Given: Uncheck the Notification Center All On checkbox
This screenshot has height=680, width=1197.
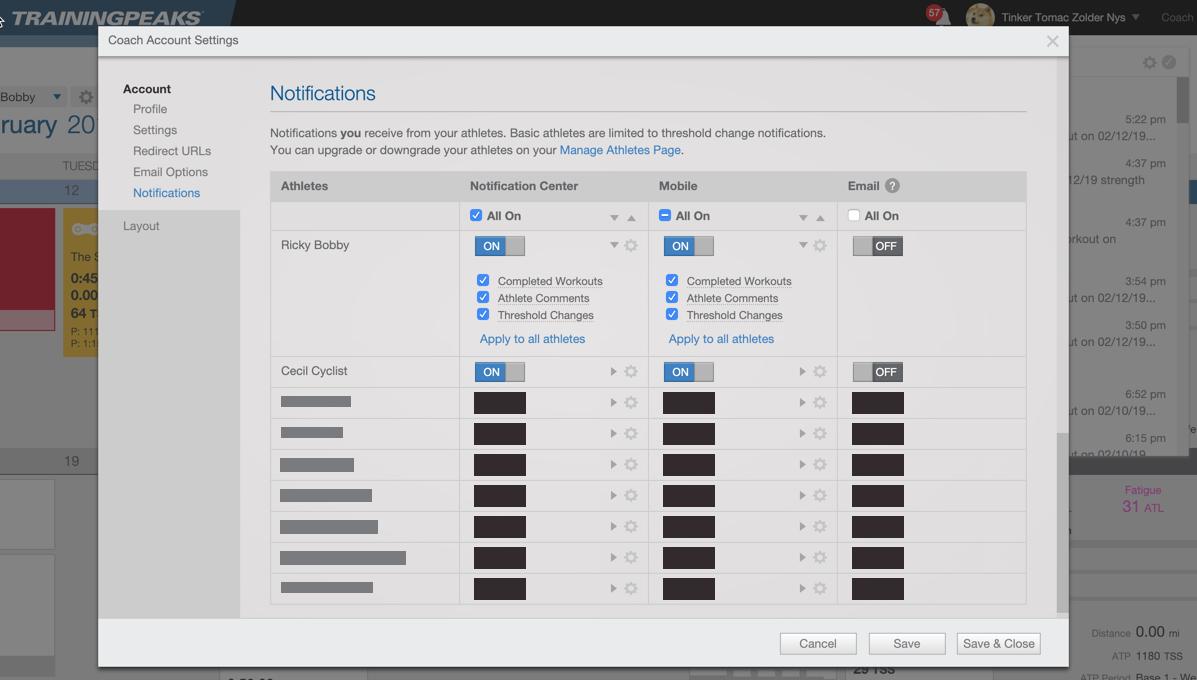Looking at the screenshot, I should pos(476,216).
